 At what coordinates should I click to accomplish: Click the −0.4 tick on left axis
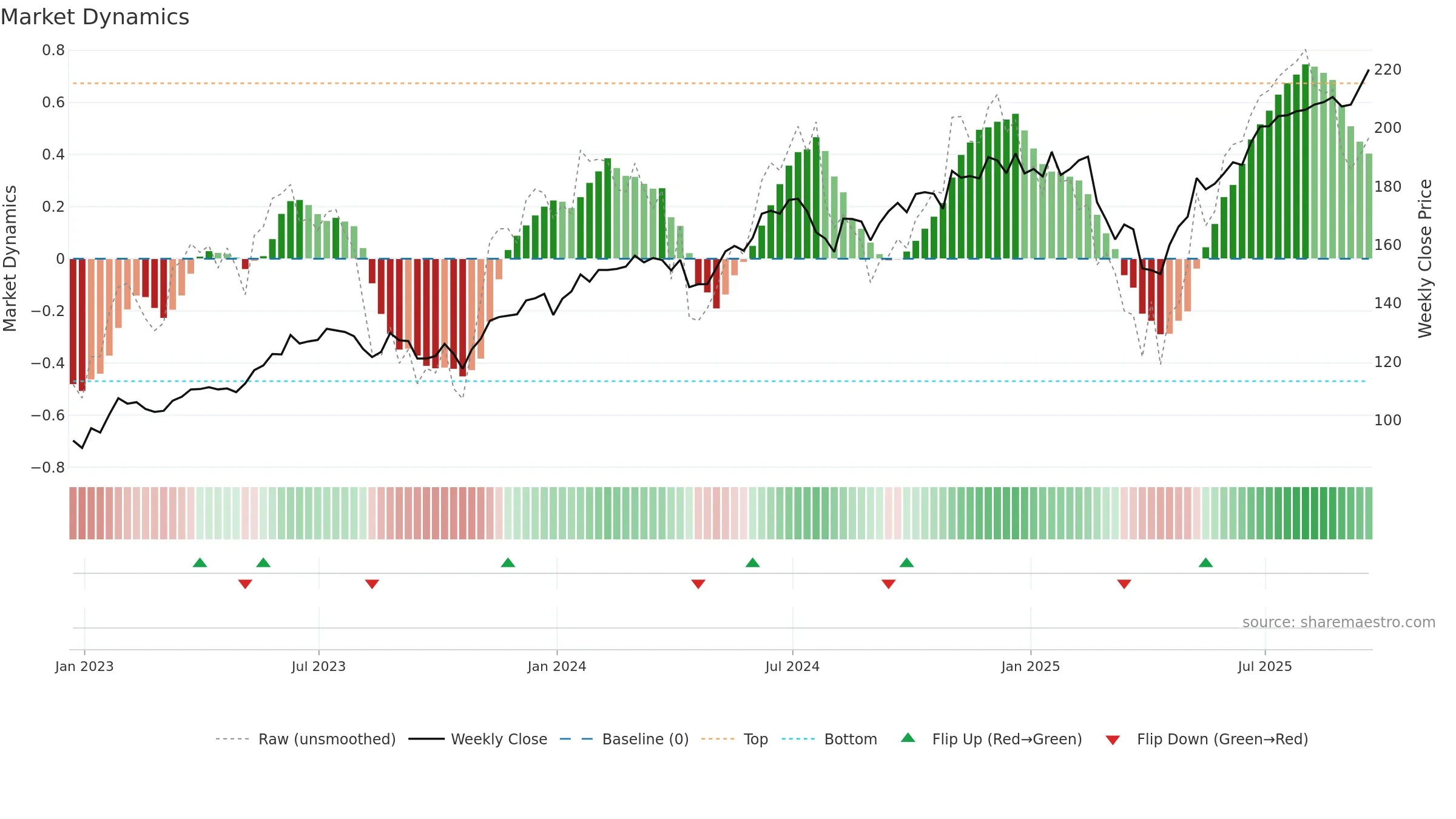(x=48, y=363)
